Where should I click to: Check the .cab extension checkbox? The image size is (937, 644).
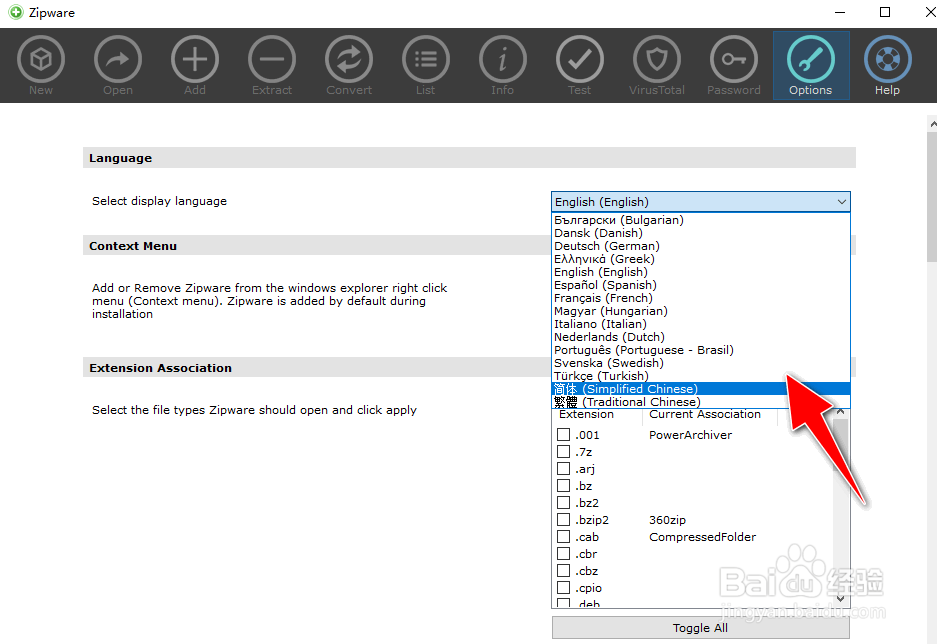pos(564,536)
